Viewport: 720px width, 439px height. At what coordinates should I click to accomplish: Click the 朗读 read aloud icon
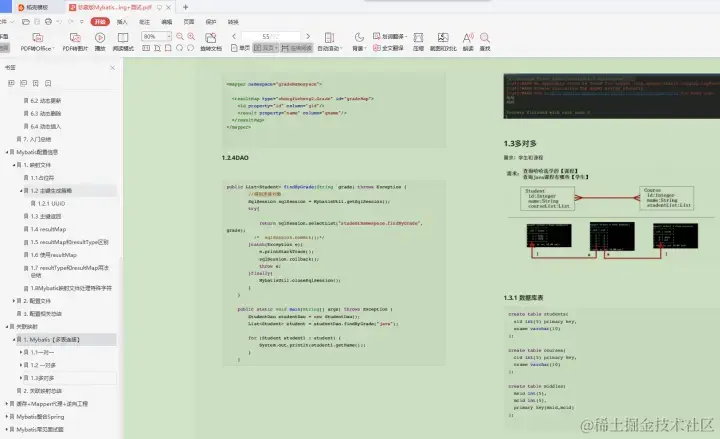point(468,38)
